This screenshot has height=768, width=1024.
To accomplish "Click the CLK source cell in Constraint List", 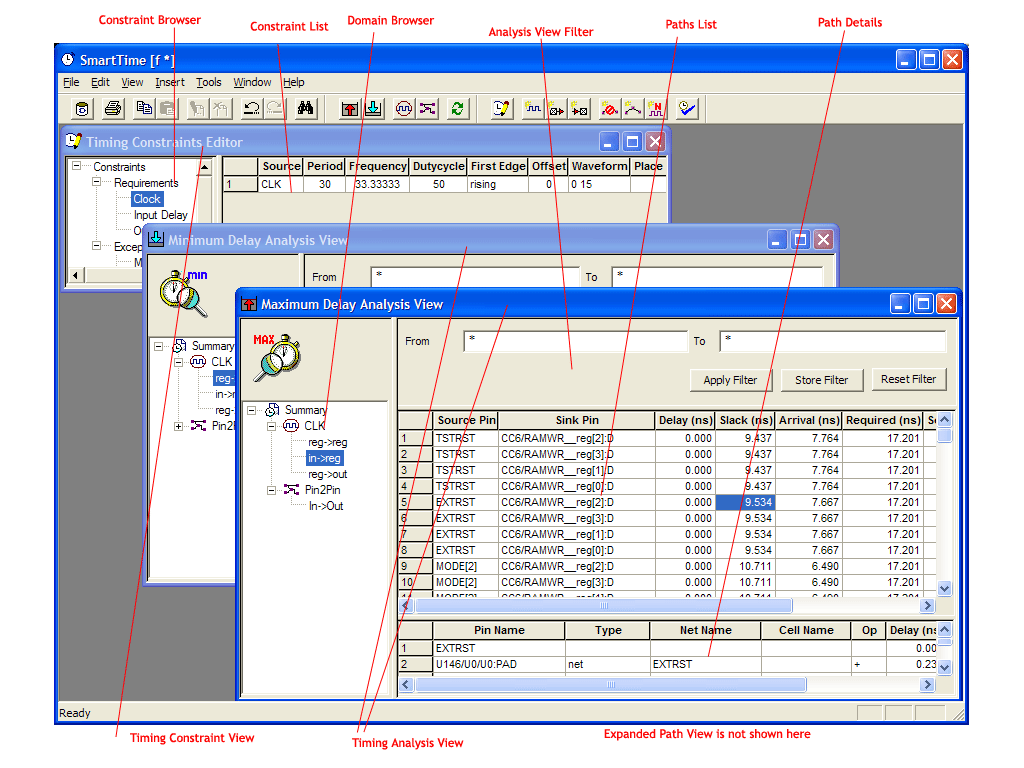I will click(x=281, y=185).
